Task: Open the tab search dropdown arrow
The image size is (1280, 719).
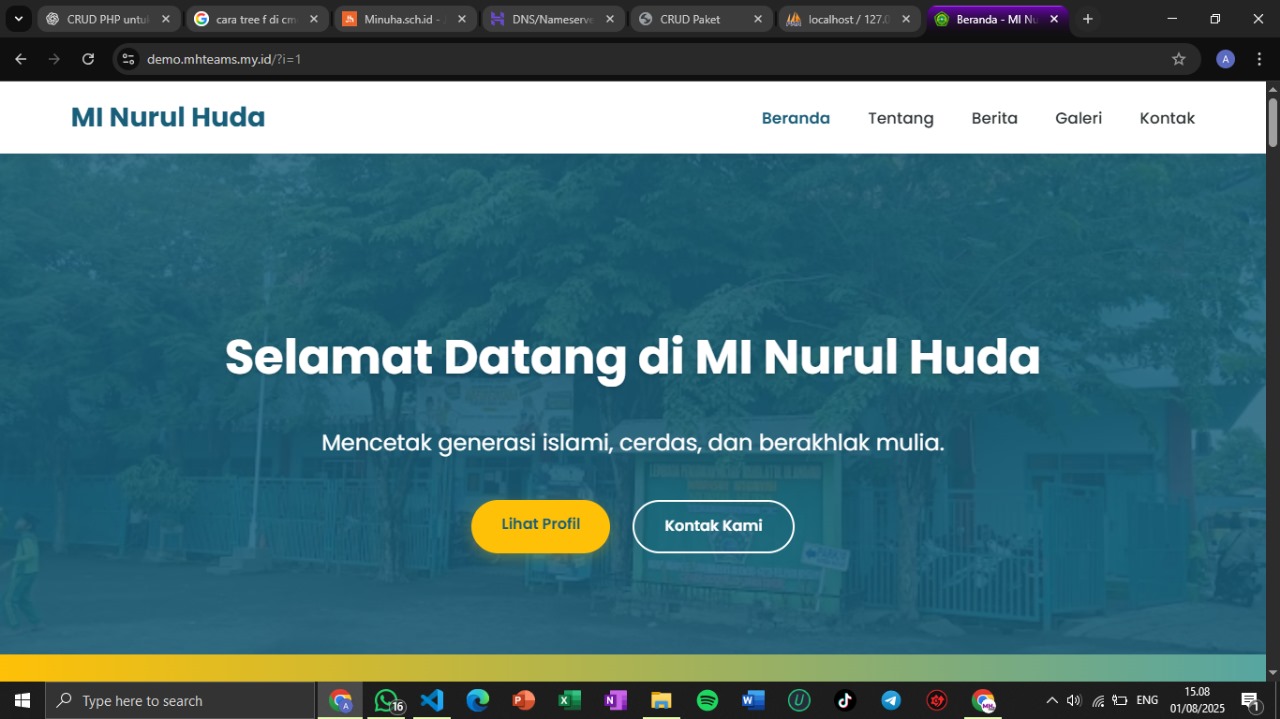Action: tap(17, 17)
